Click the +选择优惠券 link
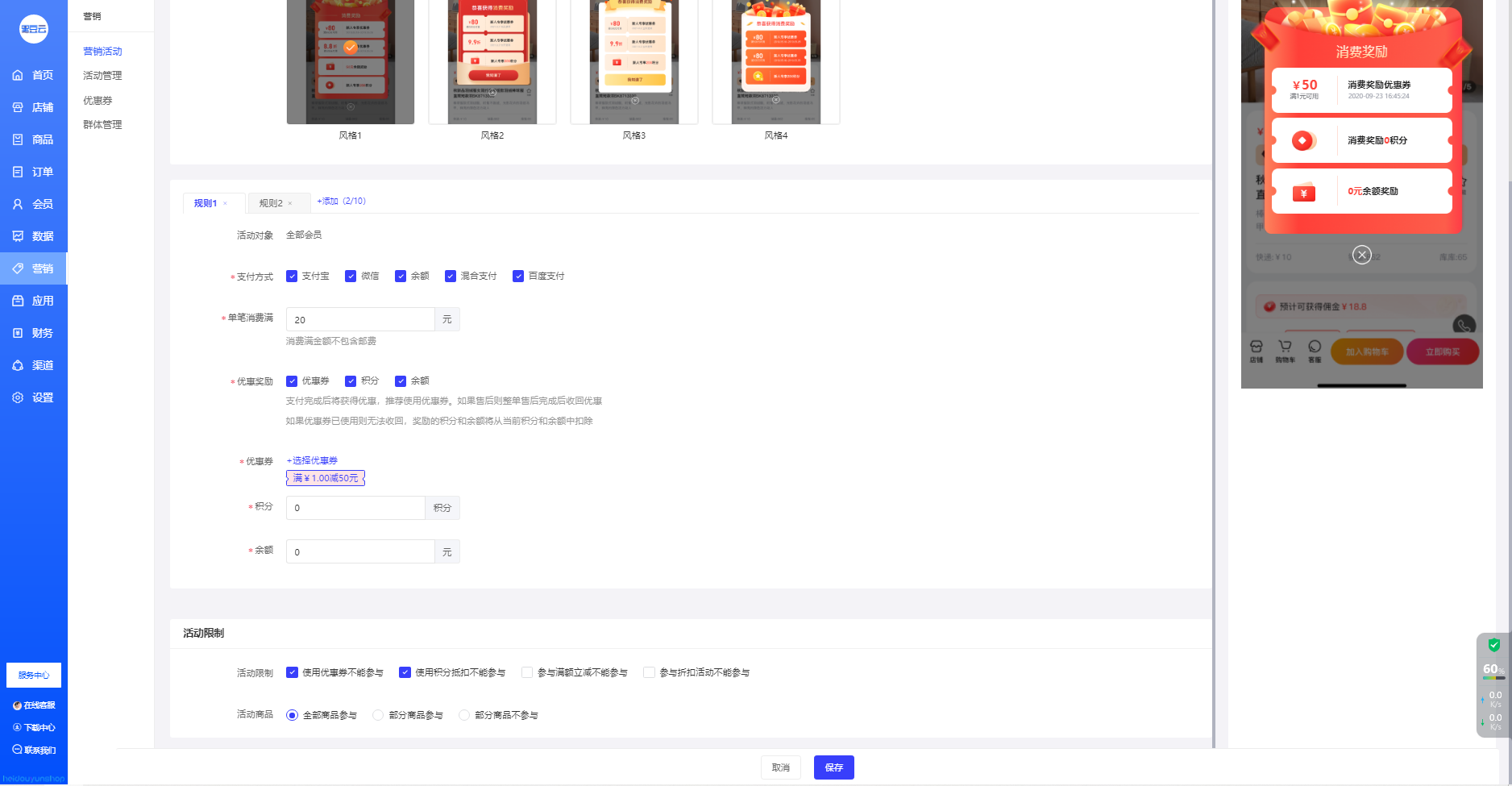Image resolution: width=1512 pixels, height=786 pixels. [x=312, y=460]
